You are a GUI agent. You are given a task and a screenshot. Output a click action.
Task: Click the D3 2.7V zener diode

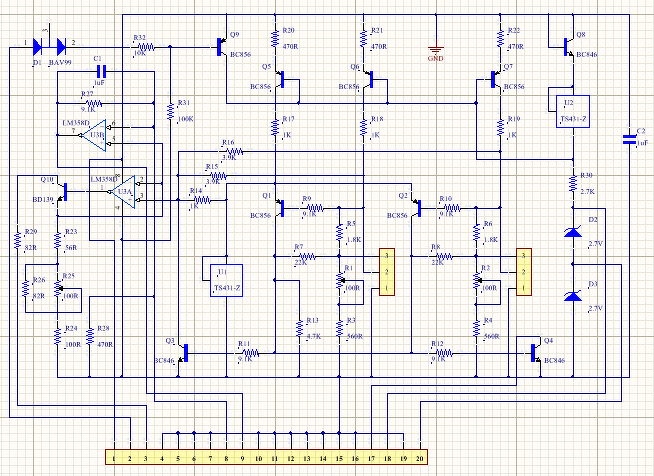point(573,296)
